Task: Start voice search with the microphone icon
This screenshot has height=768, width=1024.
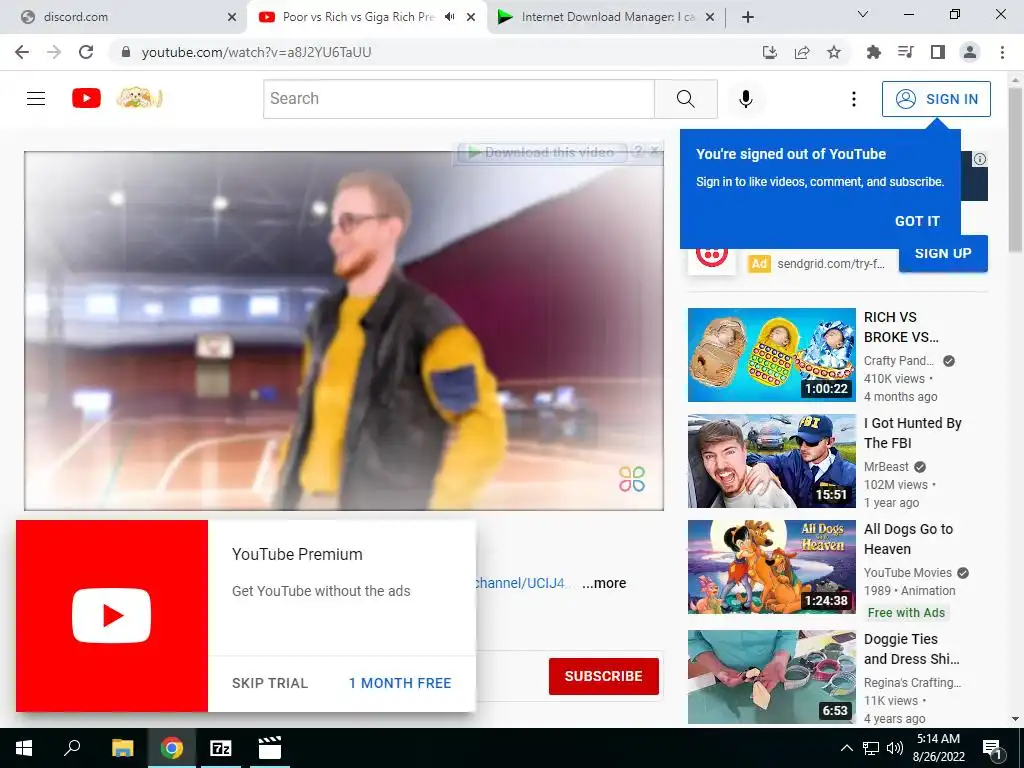Action: [x=746, y=99]
